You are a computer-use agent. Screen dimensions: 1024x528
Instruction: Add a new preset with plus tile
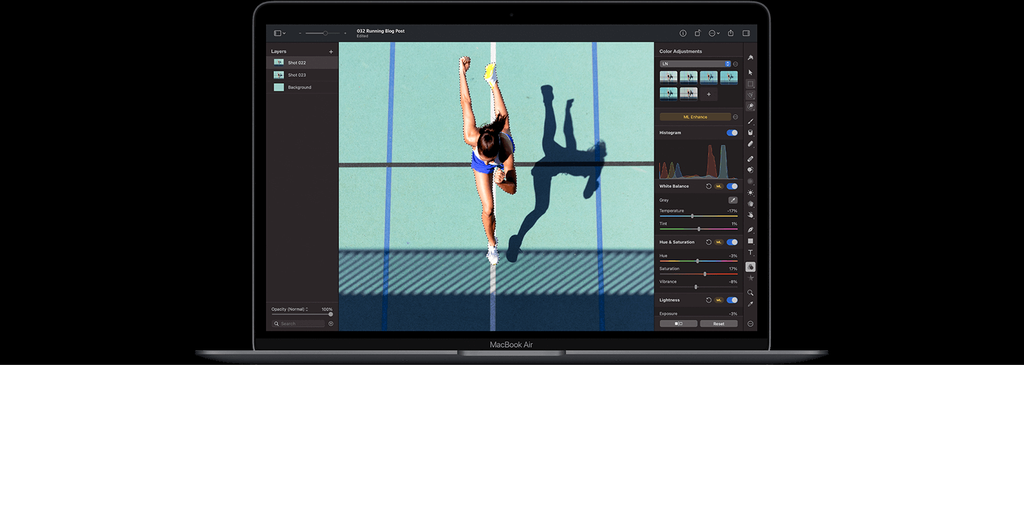(x=709, y=94)
